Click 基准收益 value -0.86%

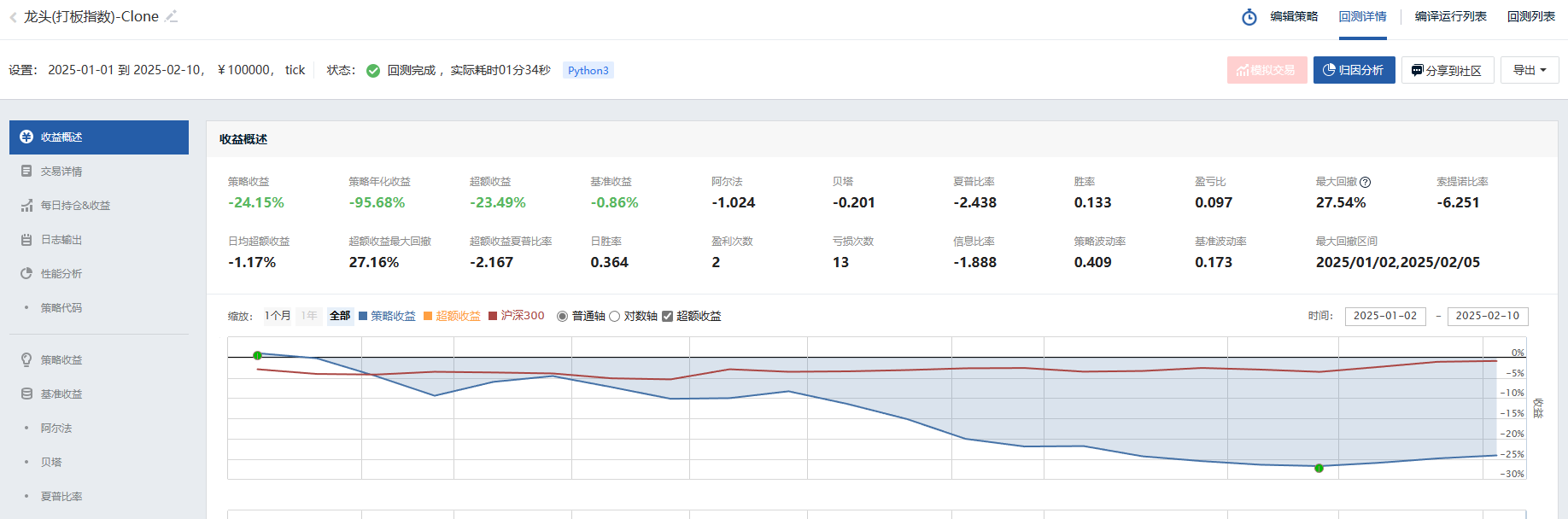(x=614, y=203)
